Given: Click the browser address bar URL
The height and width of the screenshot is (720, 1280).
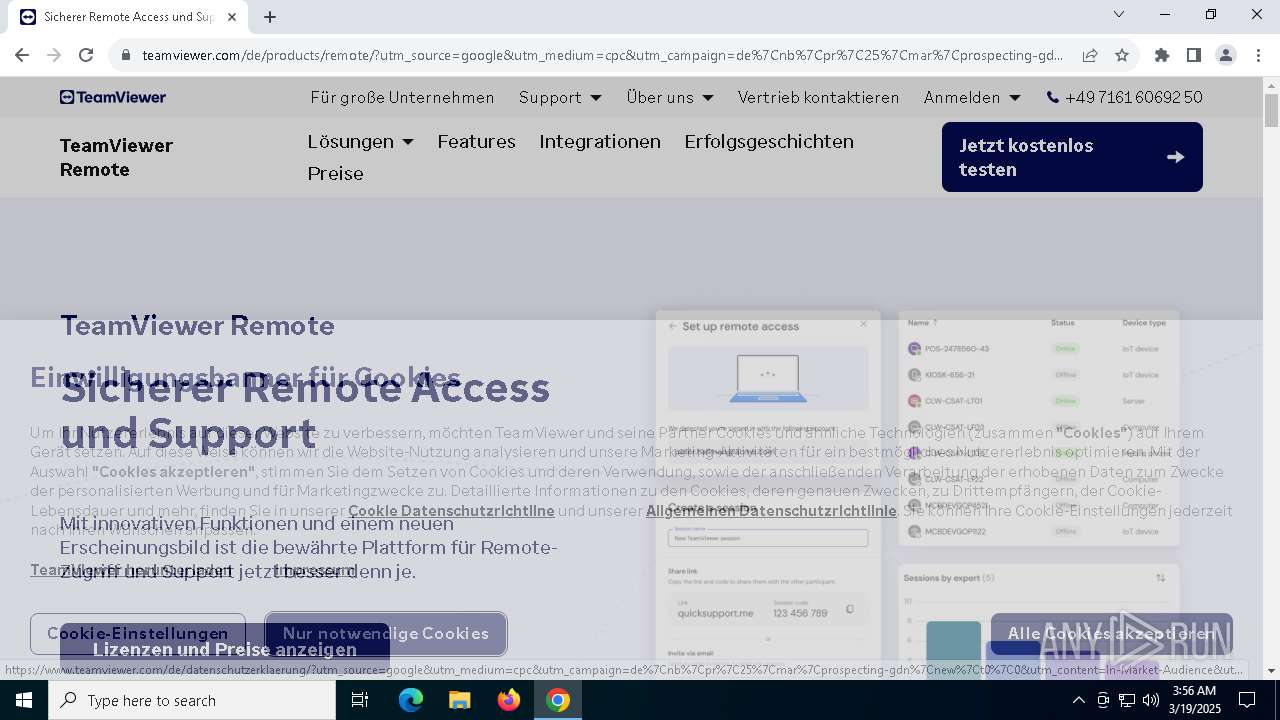Looking at the screenshot, I should click(x=602, y=55).
